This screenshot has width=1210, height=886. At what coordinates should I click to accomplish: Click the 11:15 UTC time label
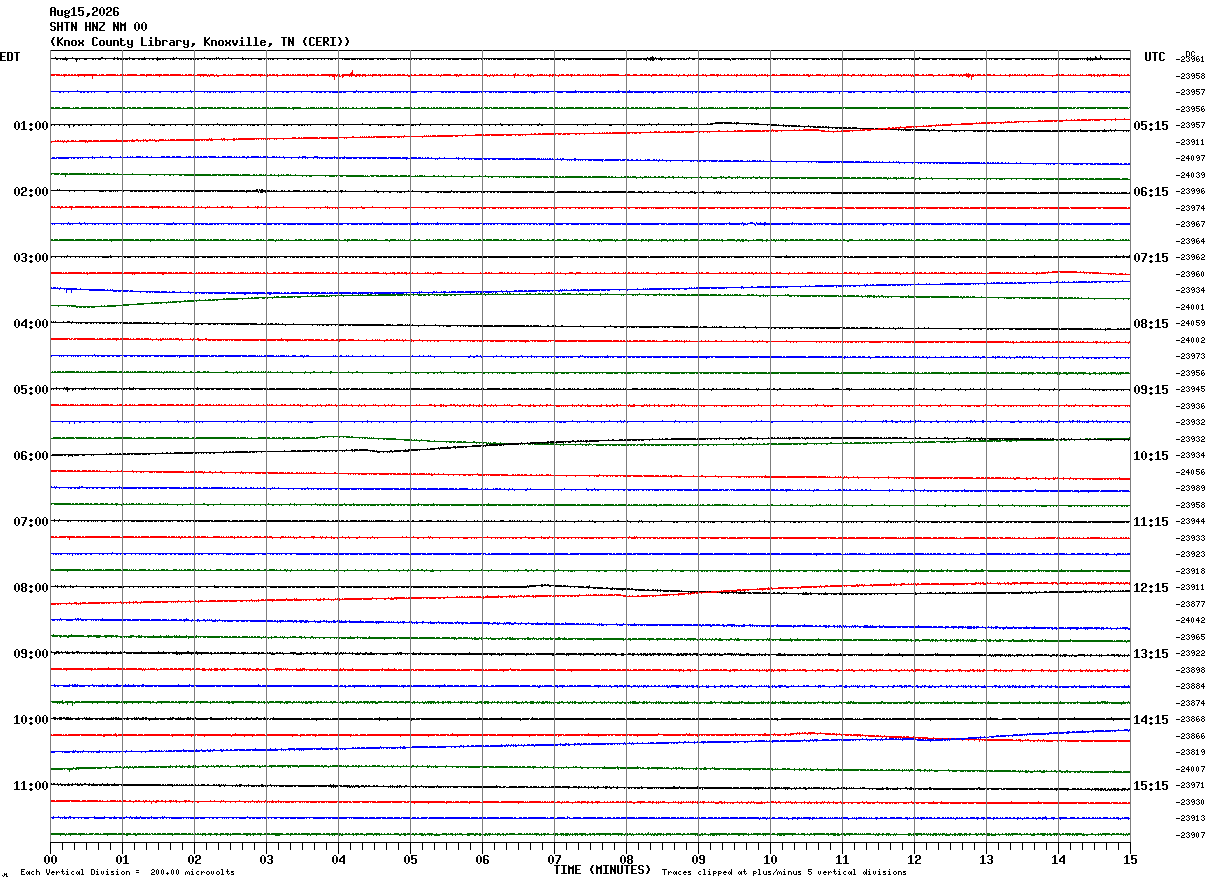tap(1150, 522)
